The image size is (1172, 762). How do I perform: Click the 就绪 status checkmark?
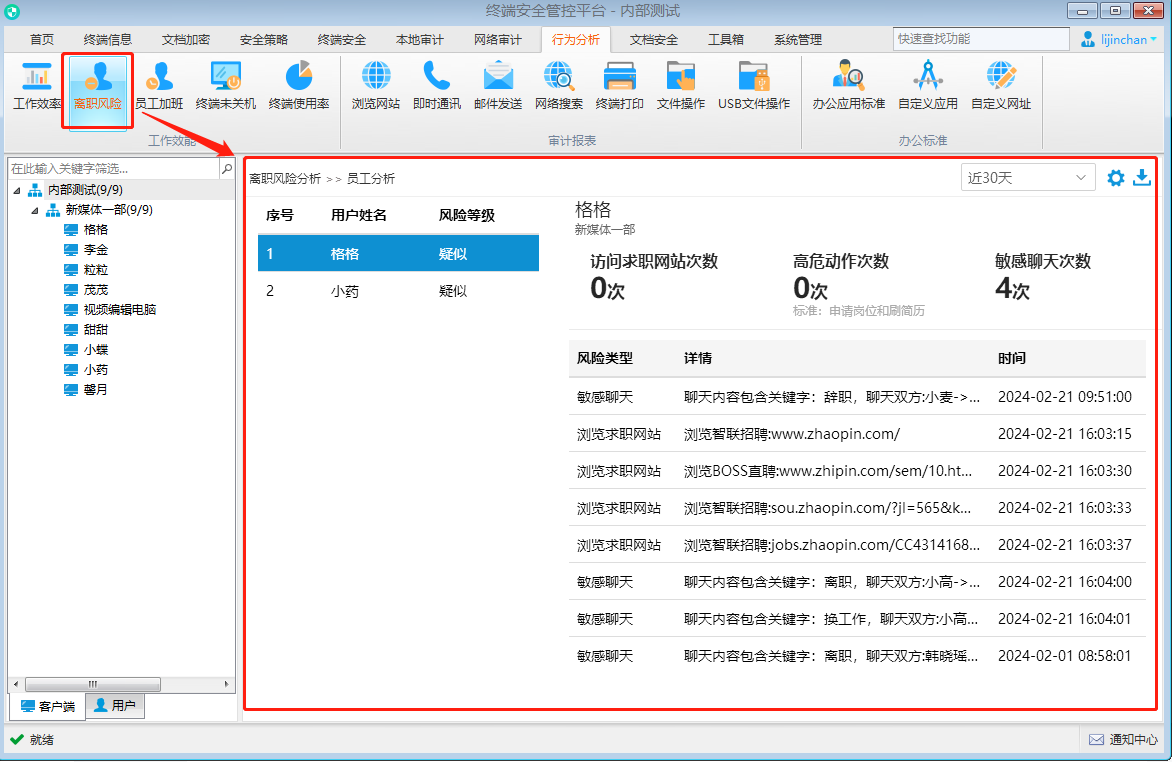(16, 740)
